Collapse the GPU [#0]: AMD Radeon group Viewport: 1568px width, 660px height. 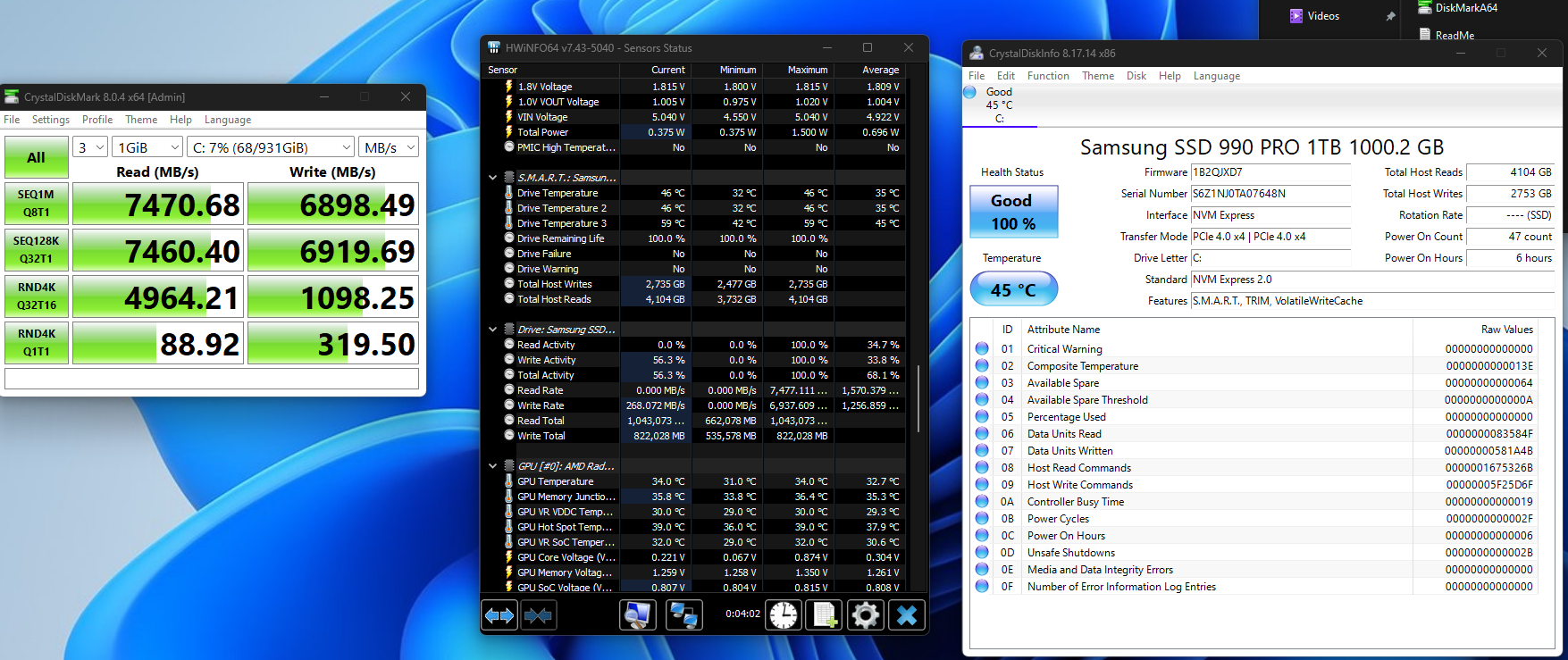[x=492, y=466]
